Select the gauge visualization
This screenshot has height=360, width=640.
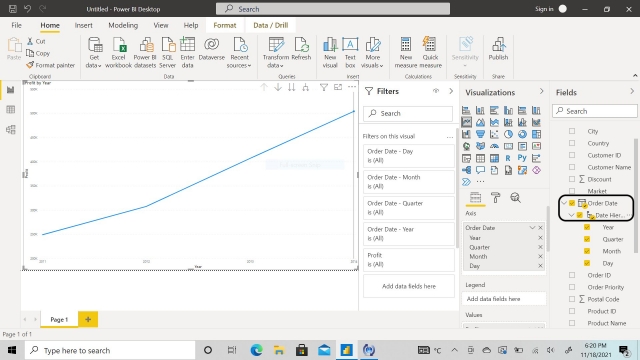[x=494, y=146]
